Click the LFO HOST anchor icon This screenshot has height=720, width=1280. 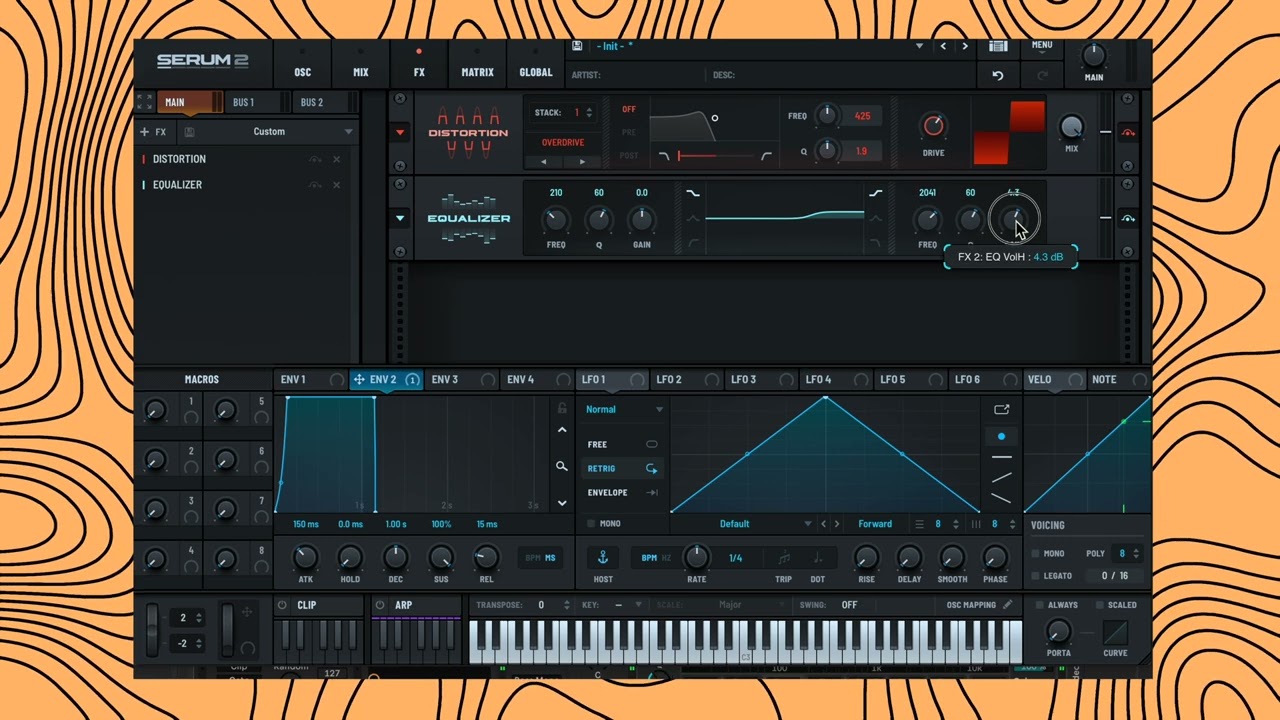click(603, 557)
